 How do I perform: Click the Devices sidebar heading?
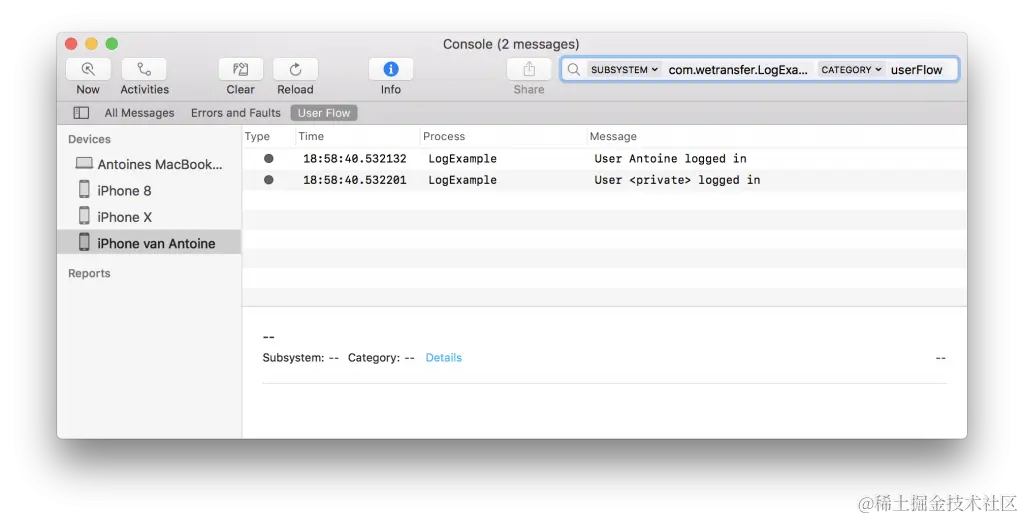point(89,139)
